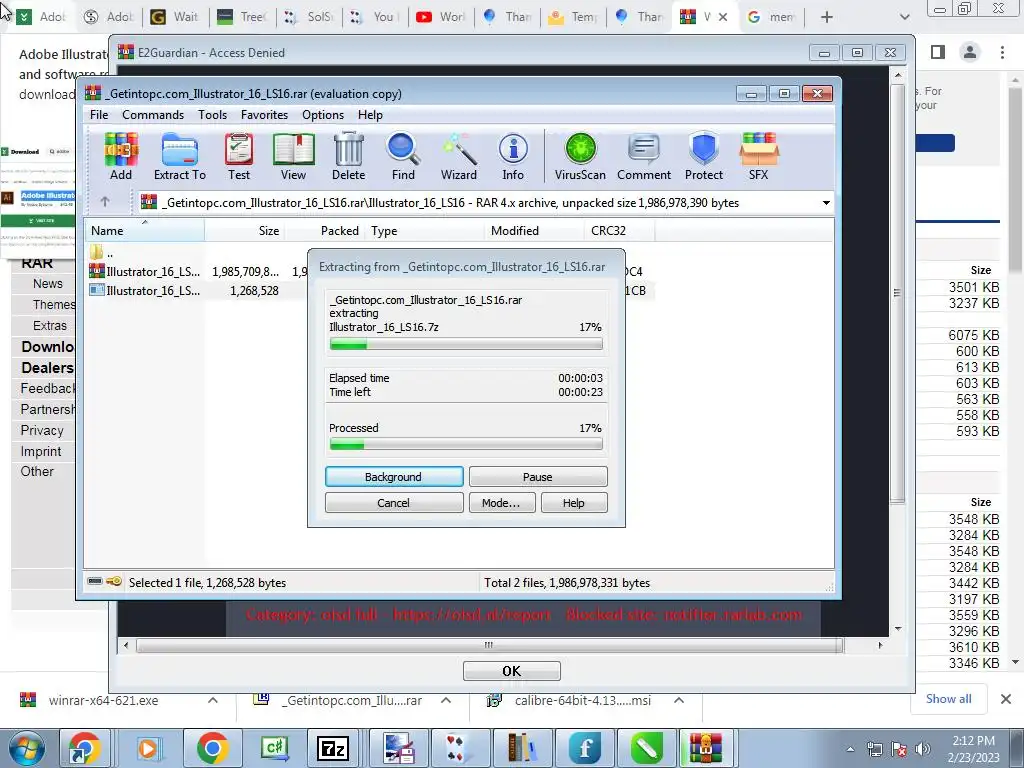The width and height of the screenshot is (1024, 768).
Task: Click the Delete trash can icon
Action: point(349,157)
